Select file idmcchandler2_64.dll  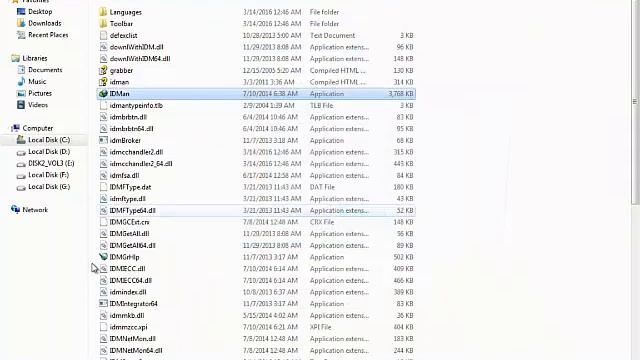pos(141,164)
